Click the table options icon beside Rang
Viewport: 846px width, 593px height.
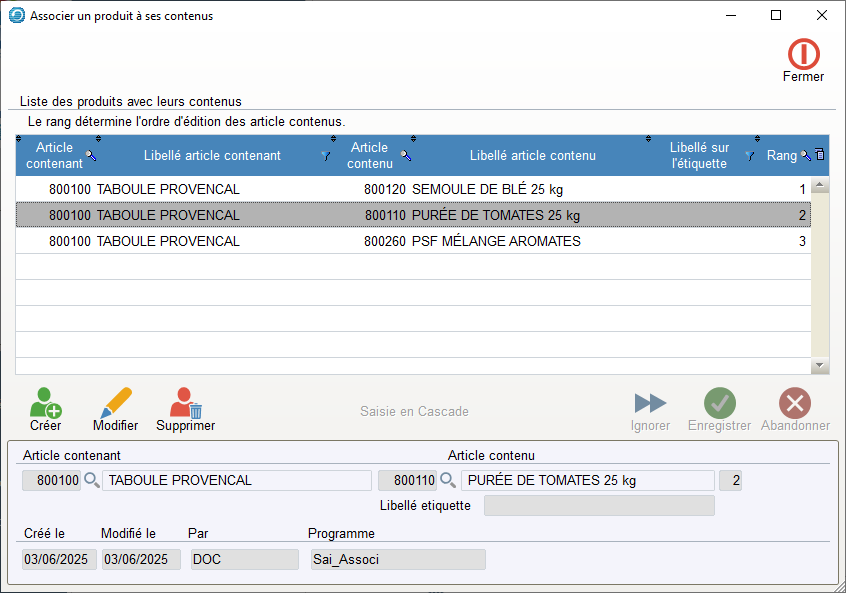click(x=819, y=155)
